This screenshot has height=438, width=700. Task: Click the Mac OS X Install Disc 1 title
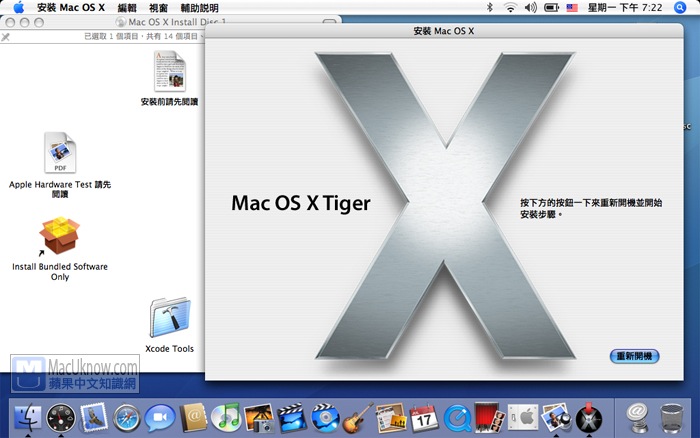177,21
